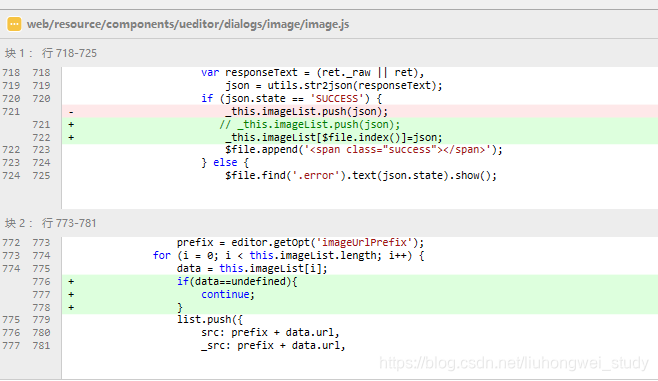
Task: Select the block 1 header for lines 718-725
Action: coord(51,53)
